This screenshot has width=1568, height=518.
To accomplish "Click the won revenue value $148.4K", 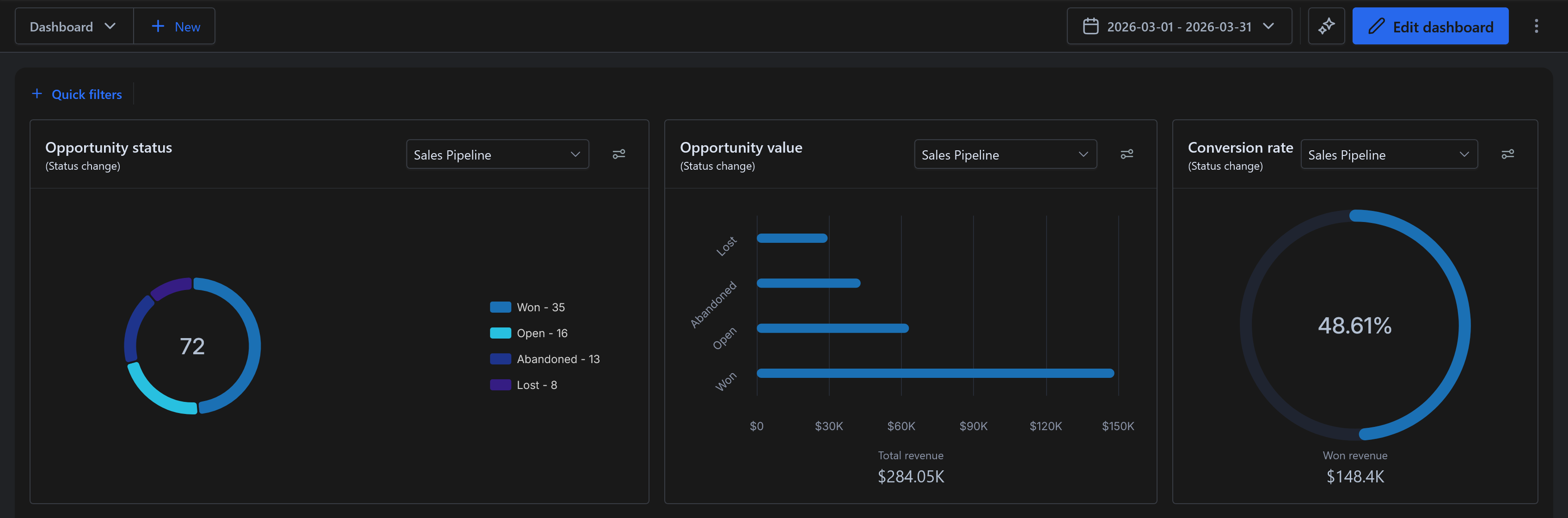I will [x=1355, y=477].
